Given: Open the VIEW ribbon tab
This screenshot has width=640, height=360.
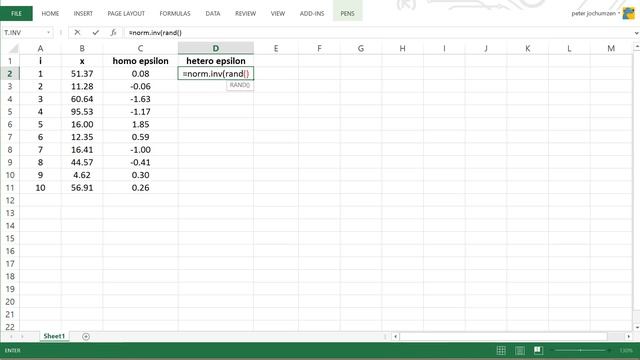Looking at the screenshot, I should (278, 13).
